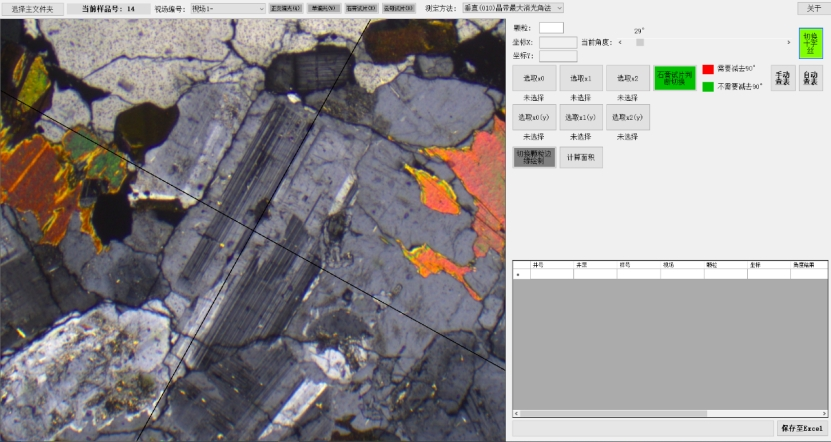Click the 选取x0(y) button
The height and width of the screenshot is (442, 831).
pos(533,117)
